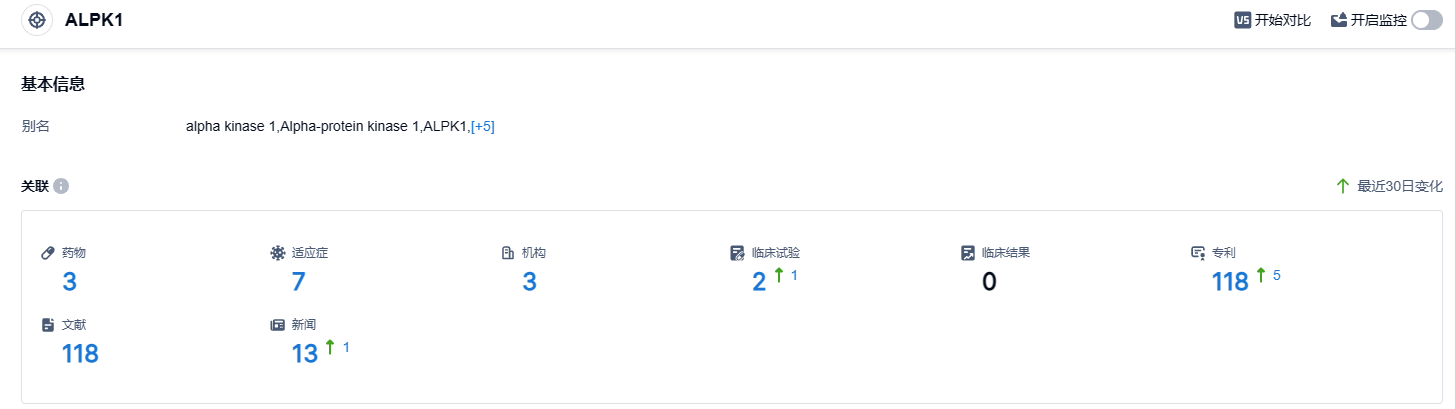1455x409 pixels.
Task: Toggle the 开启监控 monitoring switch on
Action: pyautogui.click(x=1426, y=20)
